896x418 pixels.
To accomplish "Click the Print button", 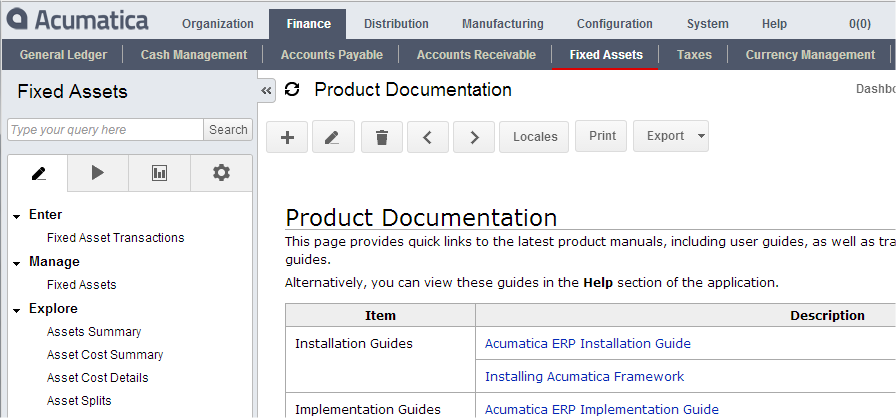I will point(602,136).
